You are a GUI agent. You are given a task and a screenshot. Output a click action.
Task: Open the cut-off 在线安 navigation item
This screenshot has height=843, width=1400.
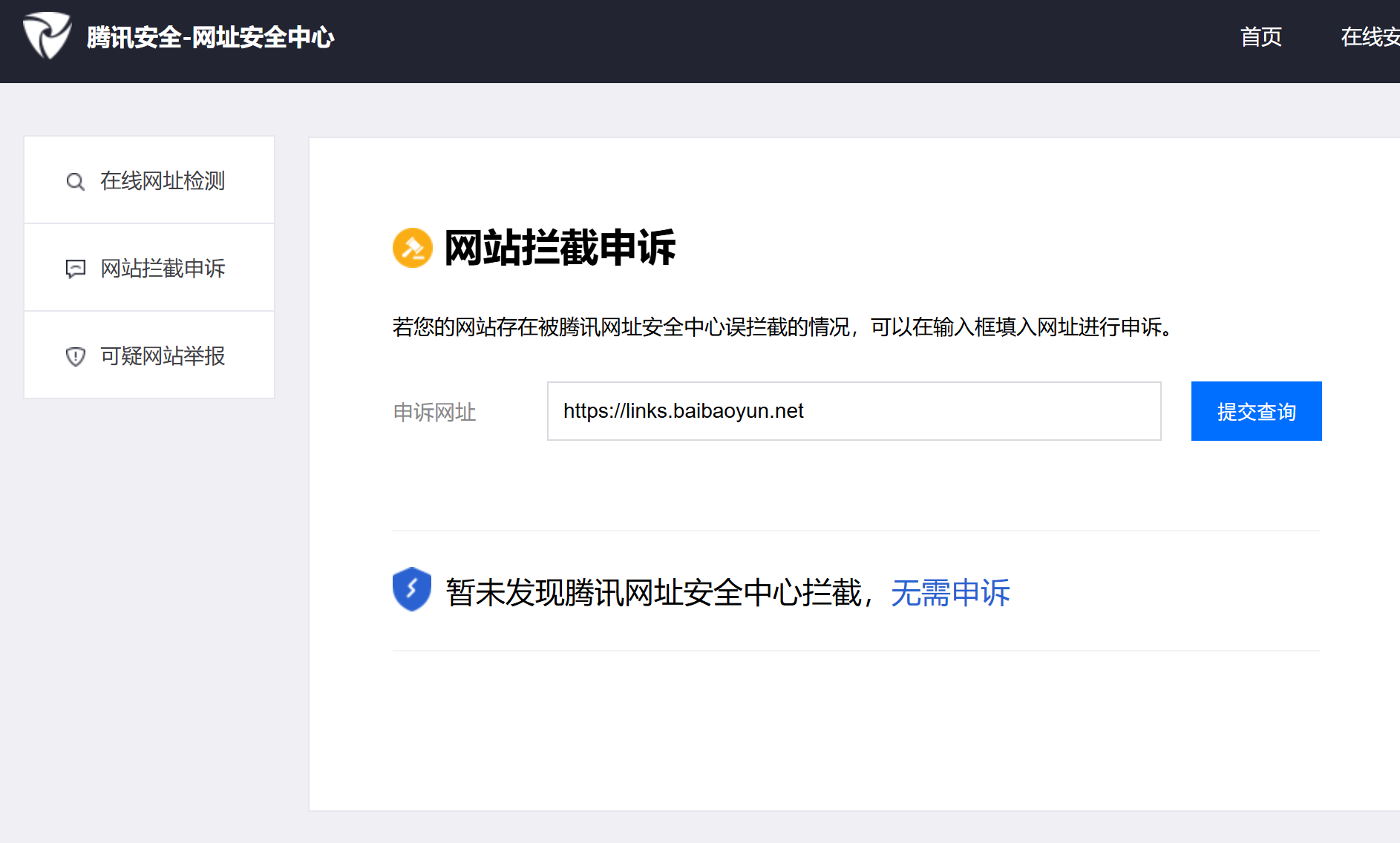(x=1370, y=36)
